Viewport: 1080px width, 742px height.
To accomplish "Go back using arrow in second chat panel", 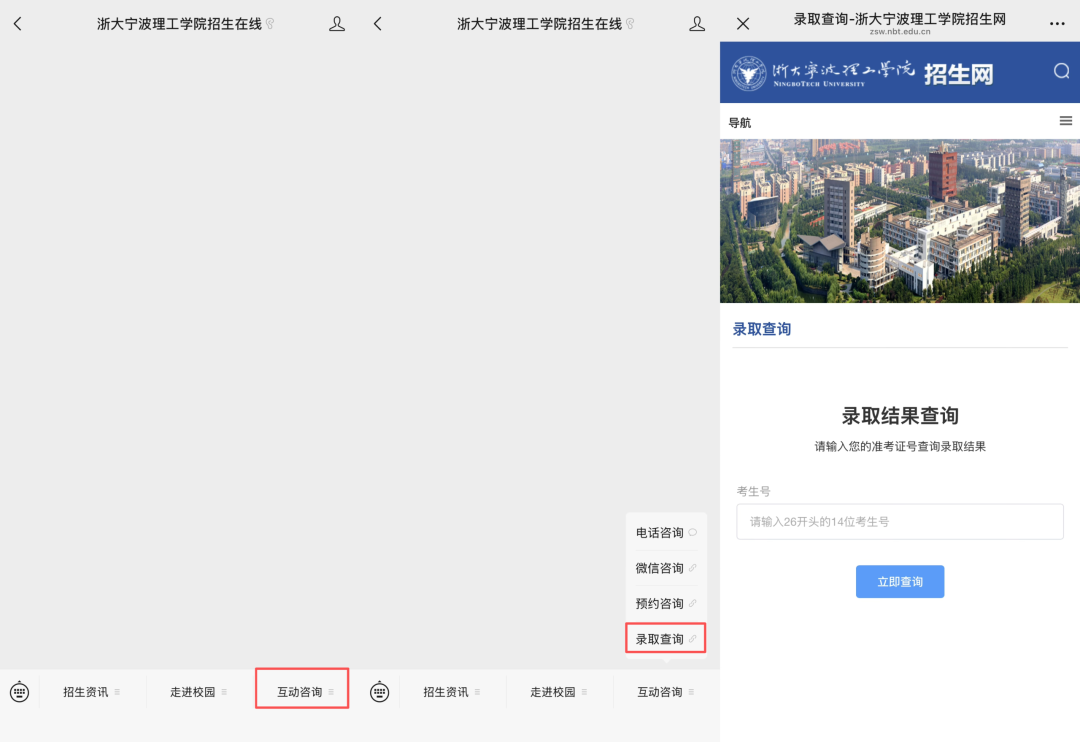I will click(377, 24).
